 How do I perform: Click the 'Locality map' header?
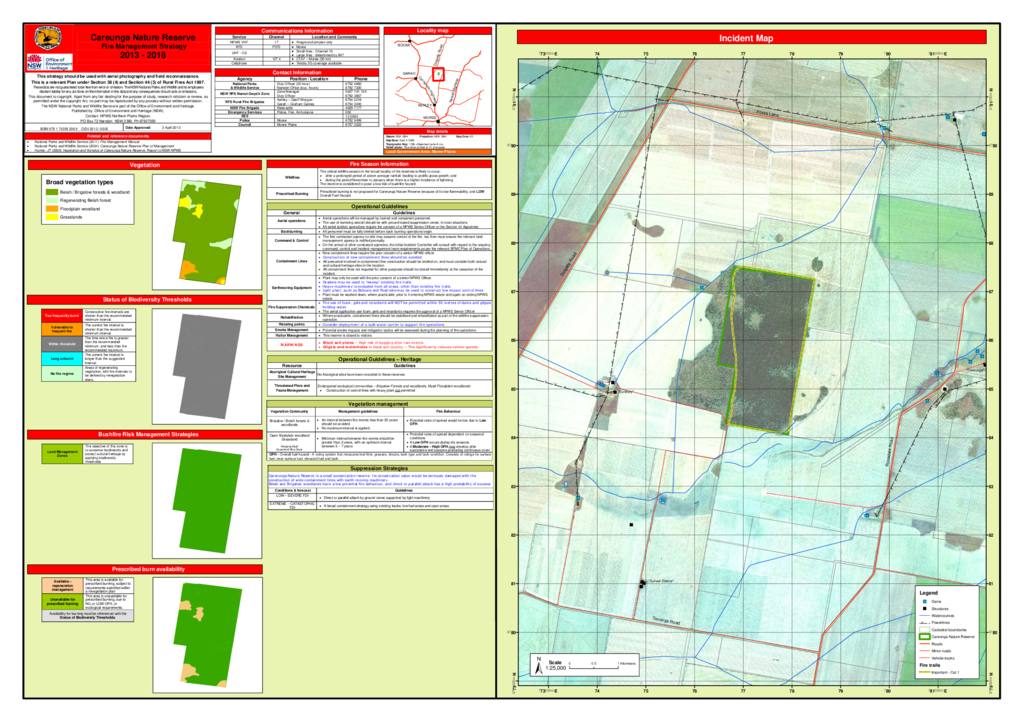437,31
